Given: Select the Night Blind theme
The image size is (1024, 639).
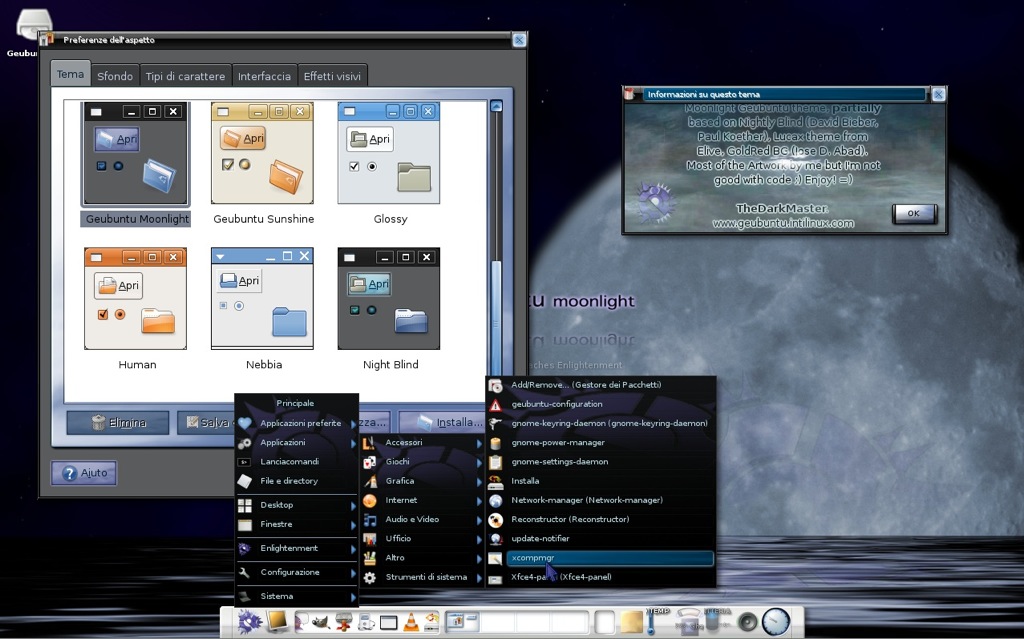Looking at the screenshot, I should tap(389, 309).
